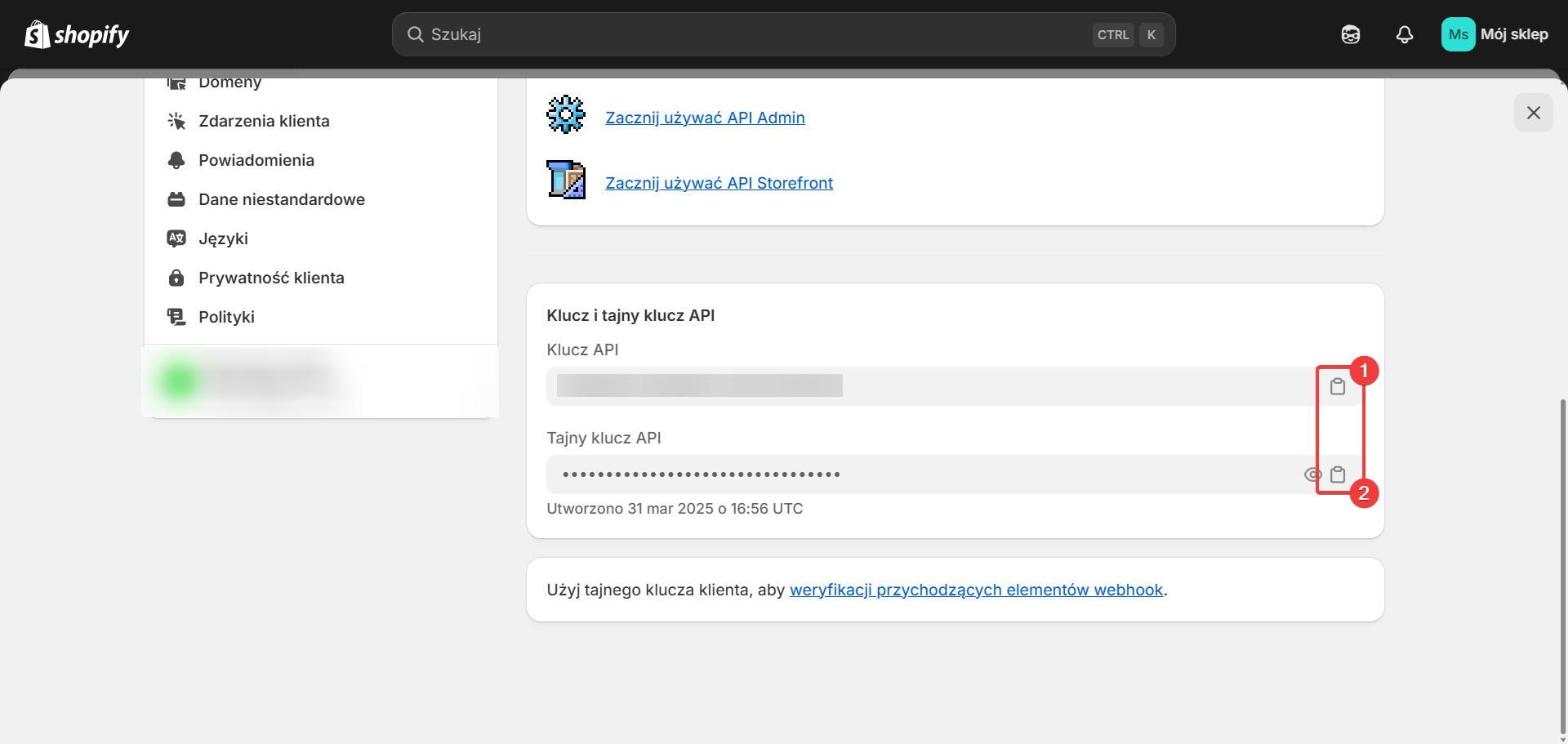This screenshot has width=1568, height=744.
Task: Focus the Szukaj search field
Action: click(x=751, y=34)
